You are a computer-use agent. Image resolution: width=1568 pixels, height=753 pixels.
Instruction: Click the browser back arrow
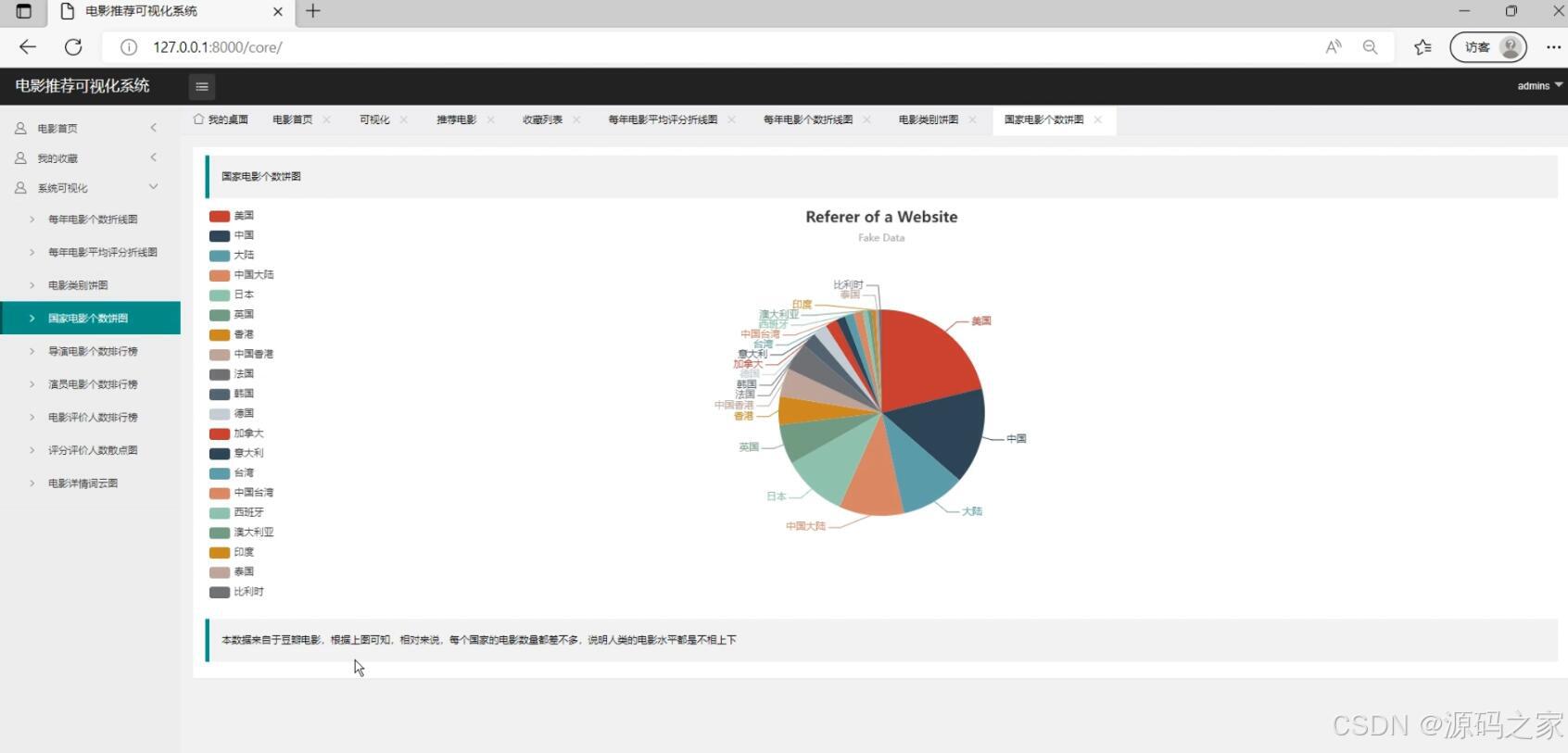(28, 47)
